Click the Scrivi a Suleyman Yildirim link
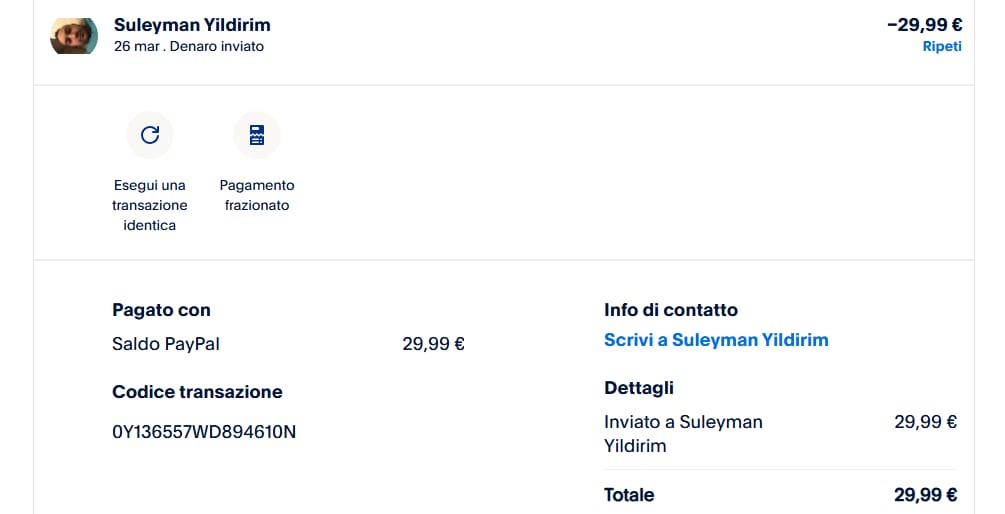The height and width of the screenshot is (514, 1005). click(x=716, y=340)
